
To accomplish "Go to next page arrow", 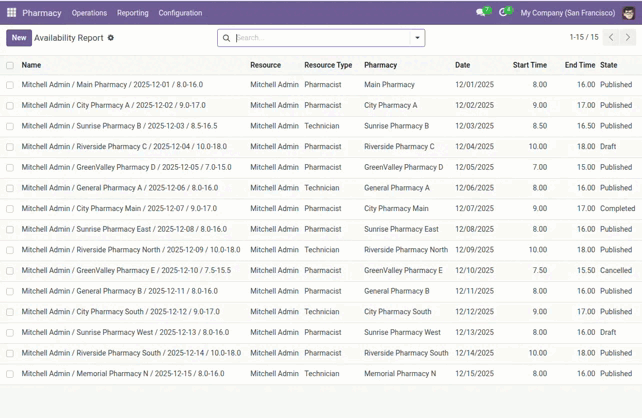I will (628, 37).
